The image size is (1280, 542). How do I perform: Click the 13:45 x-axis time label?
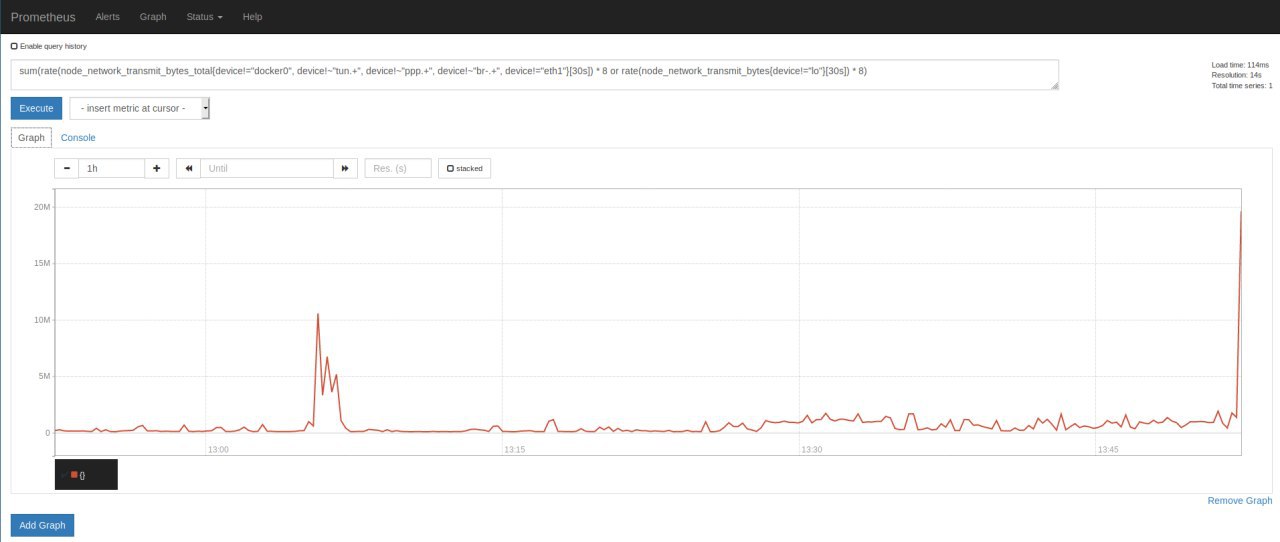click(1108, 450)
